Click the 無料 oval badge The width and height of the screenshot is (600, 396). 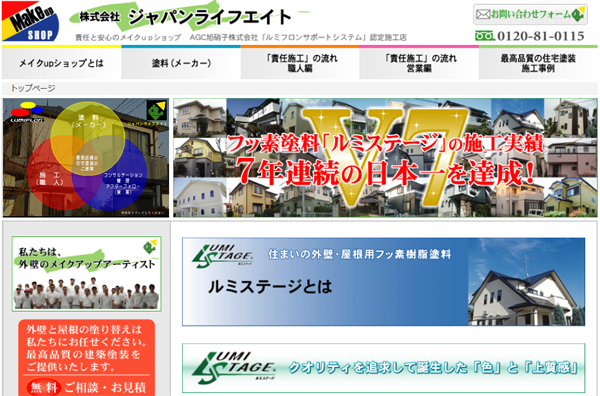click(x=44, y=388)
